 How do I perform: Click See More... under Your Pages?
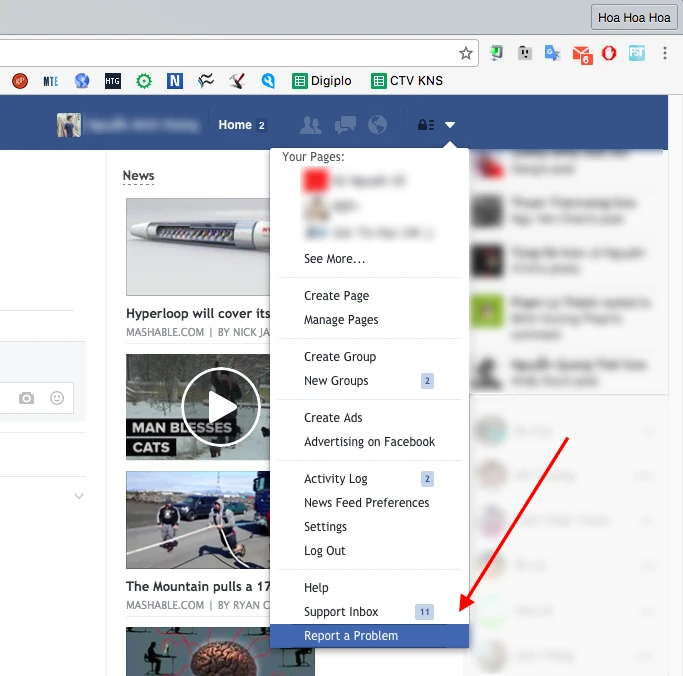click(334, 259)
